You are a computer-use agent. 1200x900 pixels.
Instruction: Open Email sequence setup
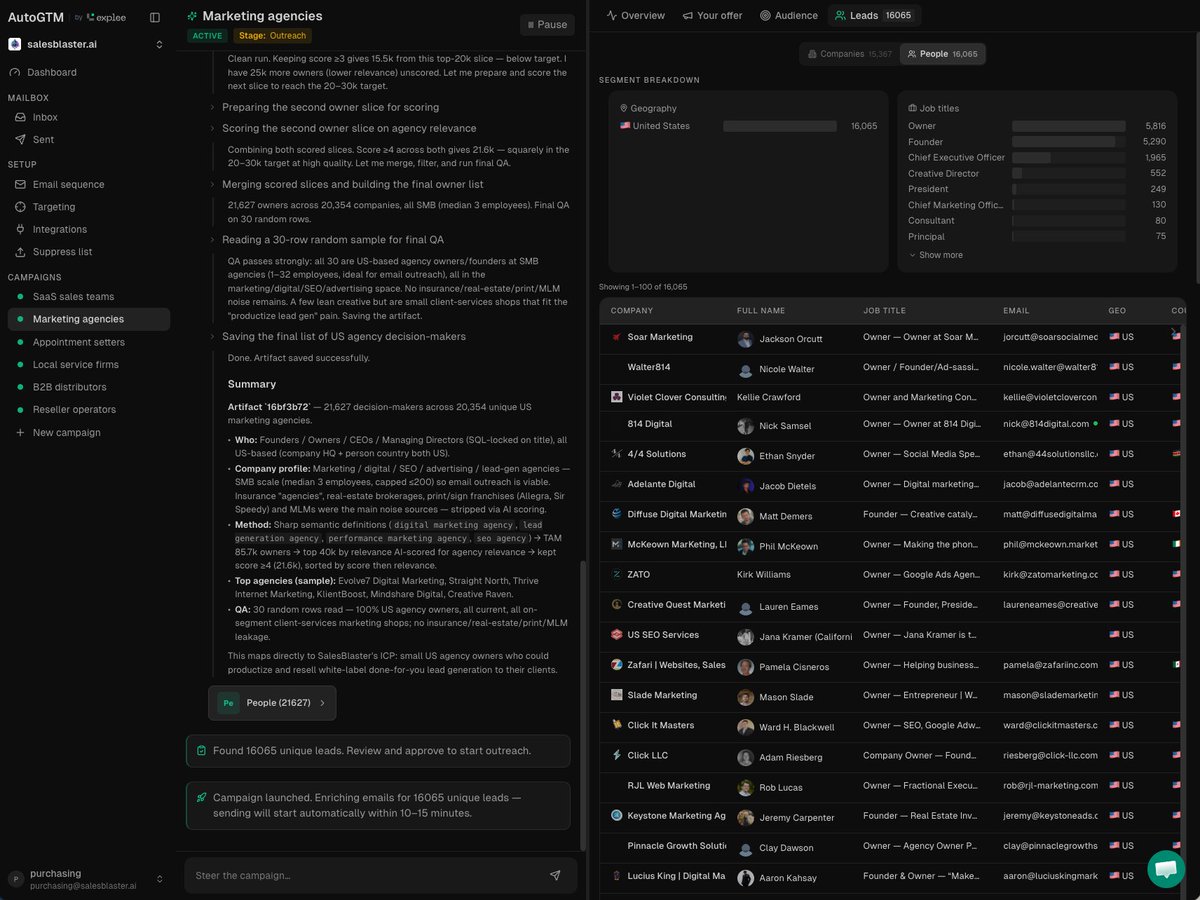tap(68, 184)
